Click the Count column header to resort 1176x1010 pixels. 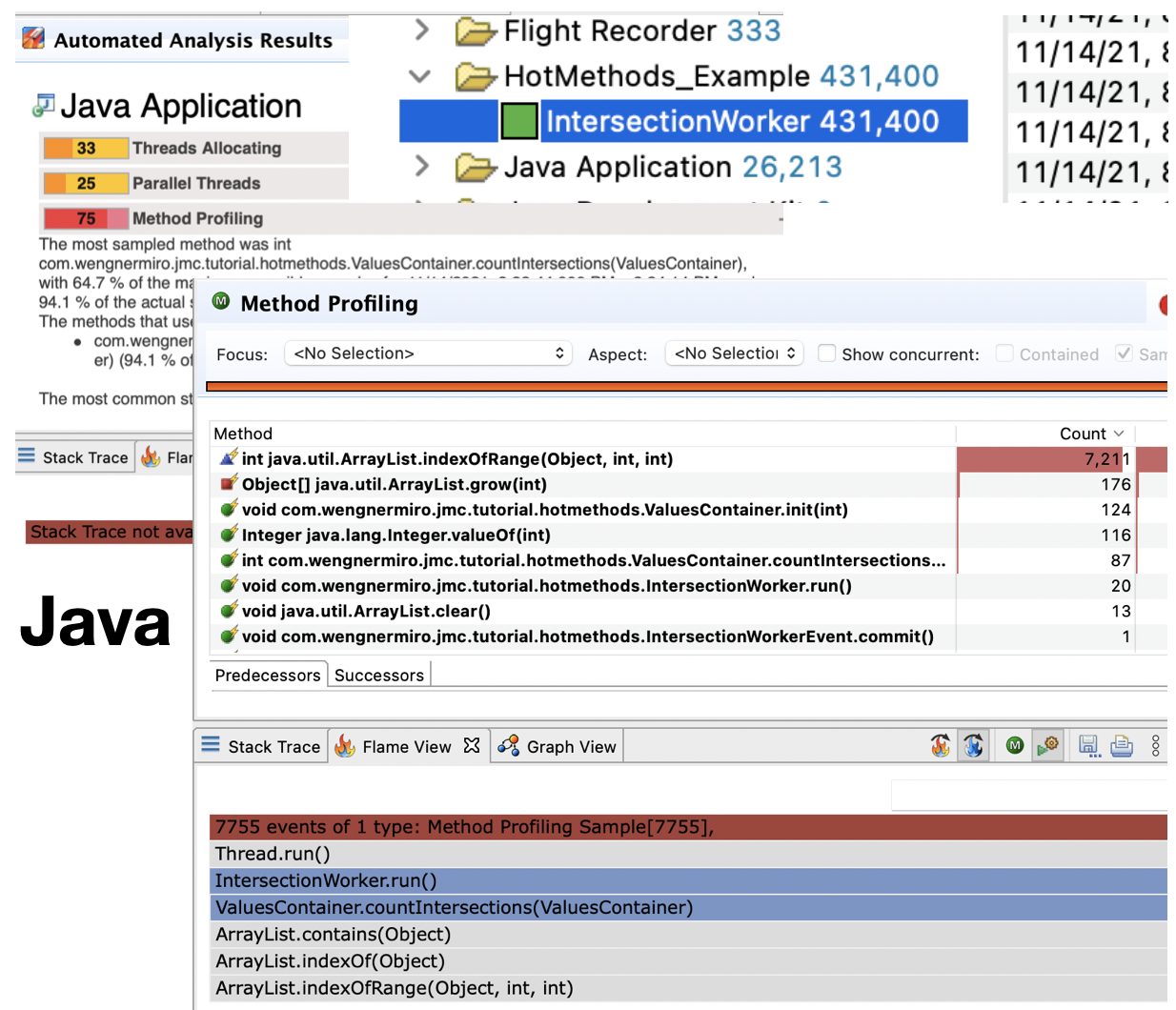tap(1085, 434)
